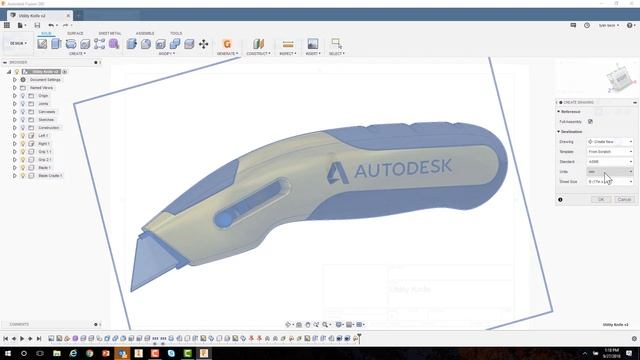This screenshot has height=360, width=640.
Task: Open the Drawing 'Create New' dropdown
Action: coord(610,142)
